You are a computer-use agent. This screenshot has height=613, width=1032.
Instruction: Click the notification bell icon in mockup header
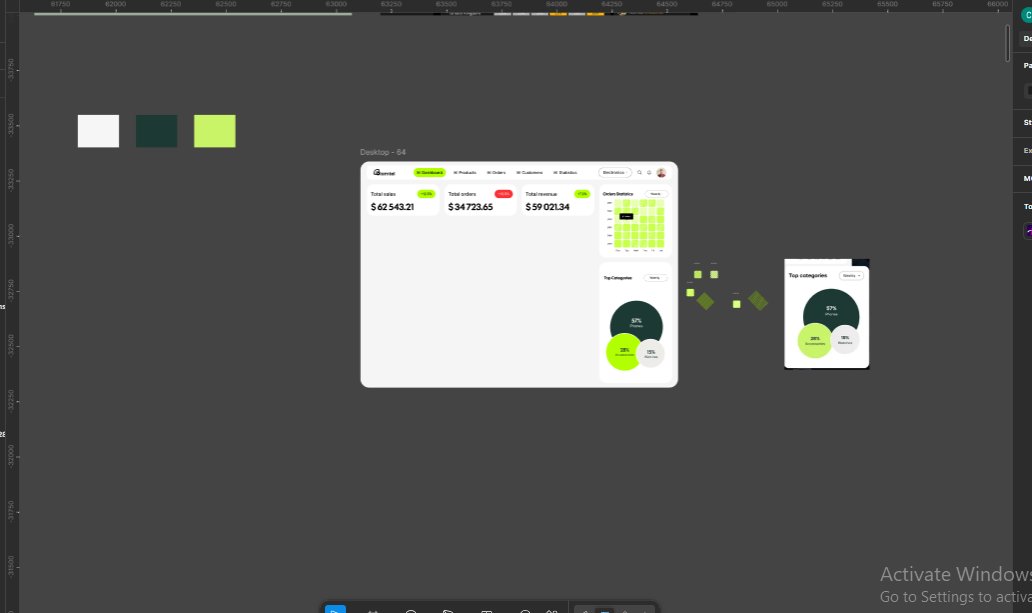649,173
